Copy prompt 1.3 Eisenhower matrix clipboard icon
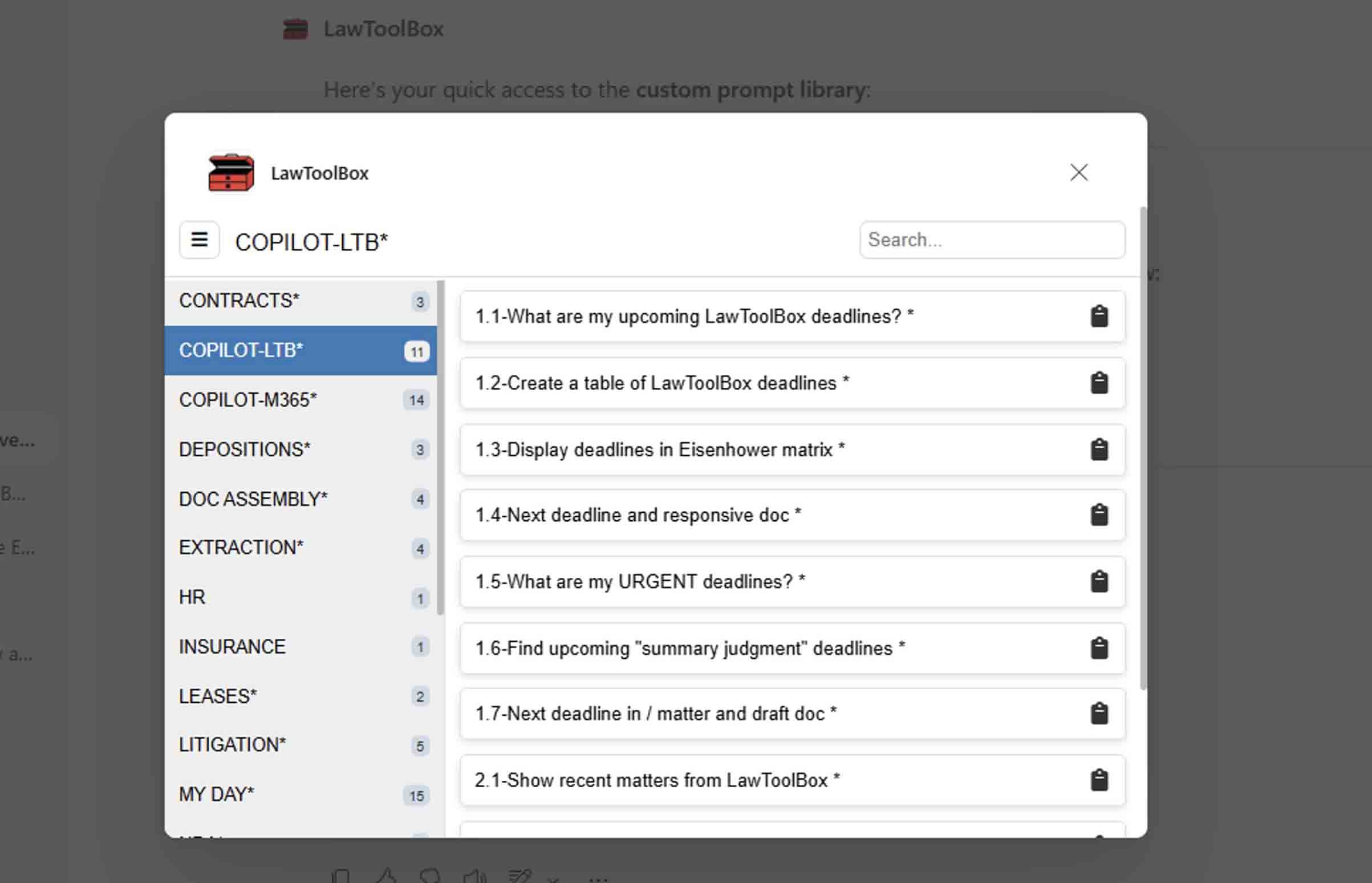 pos(1099,449)
